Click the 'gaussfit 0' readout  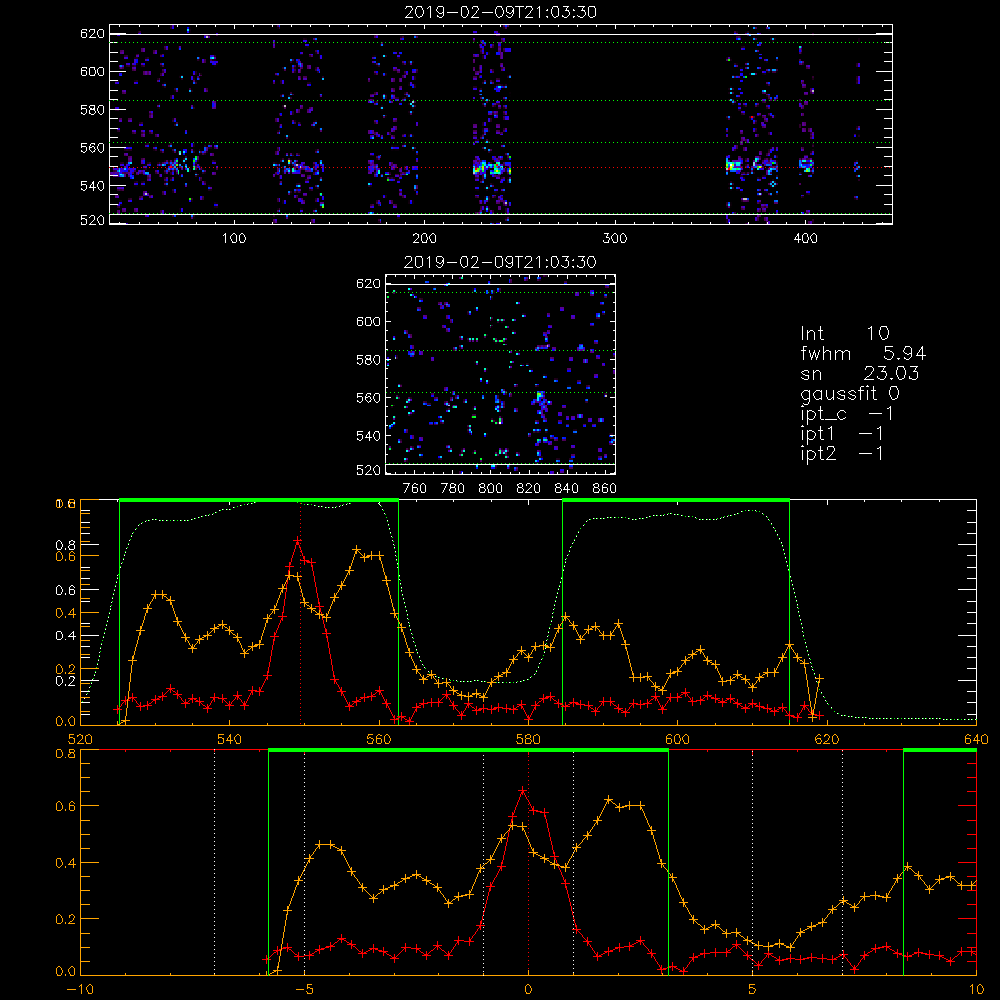tap(849, 393)
